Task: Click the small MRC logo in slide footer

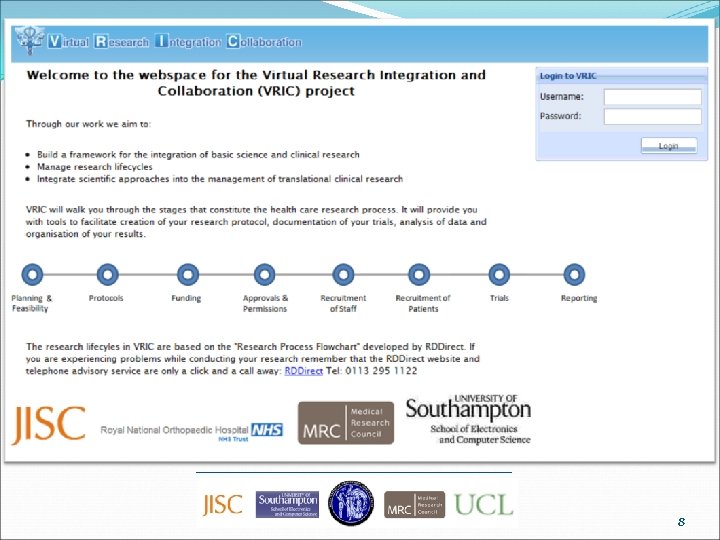Action: tap(414, 504)
